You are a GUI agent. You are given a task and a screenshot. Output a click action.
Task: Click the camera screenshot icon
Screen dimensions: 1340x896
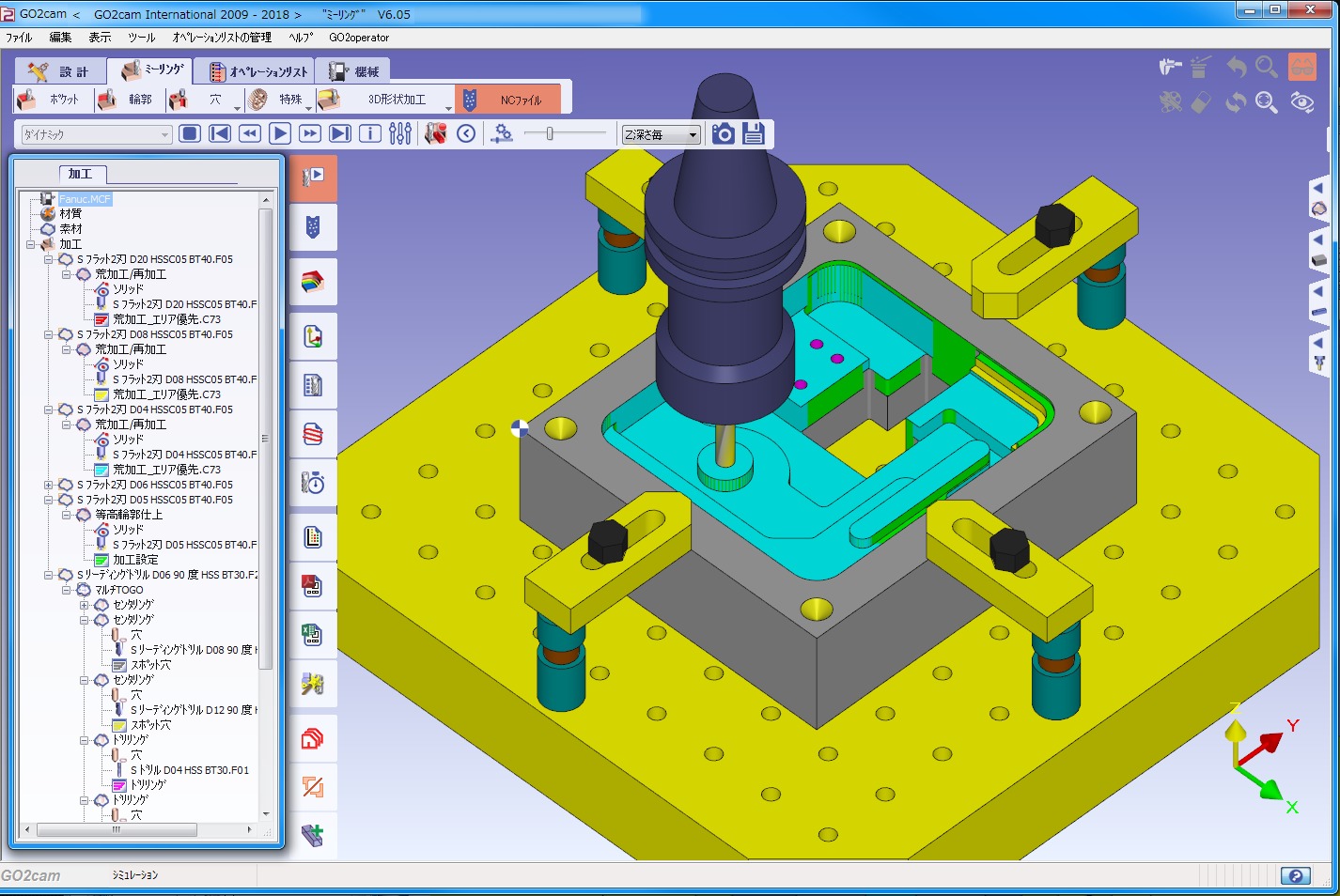pos(723,134)
